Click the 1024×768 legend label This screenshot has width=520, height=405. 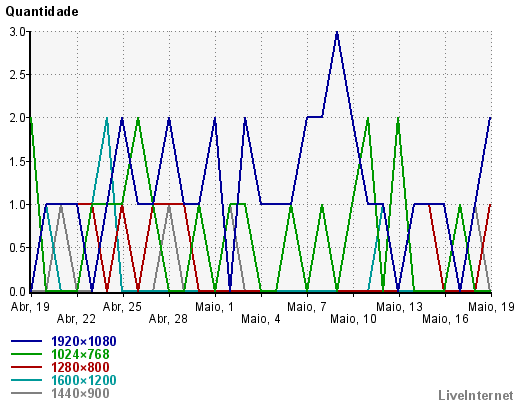pyautogui.click(x=80, y=354)
